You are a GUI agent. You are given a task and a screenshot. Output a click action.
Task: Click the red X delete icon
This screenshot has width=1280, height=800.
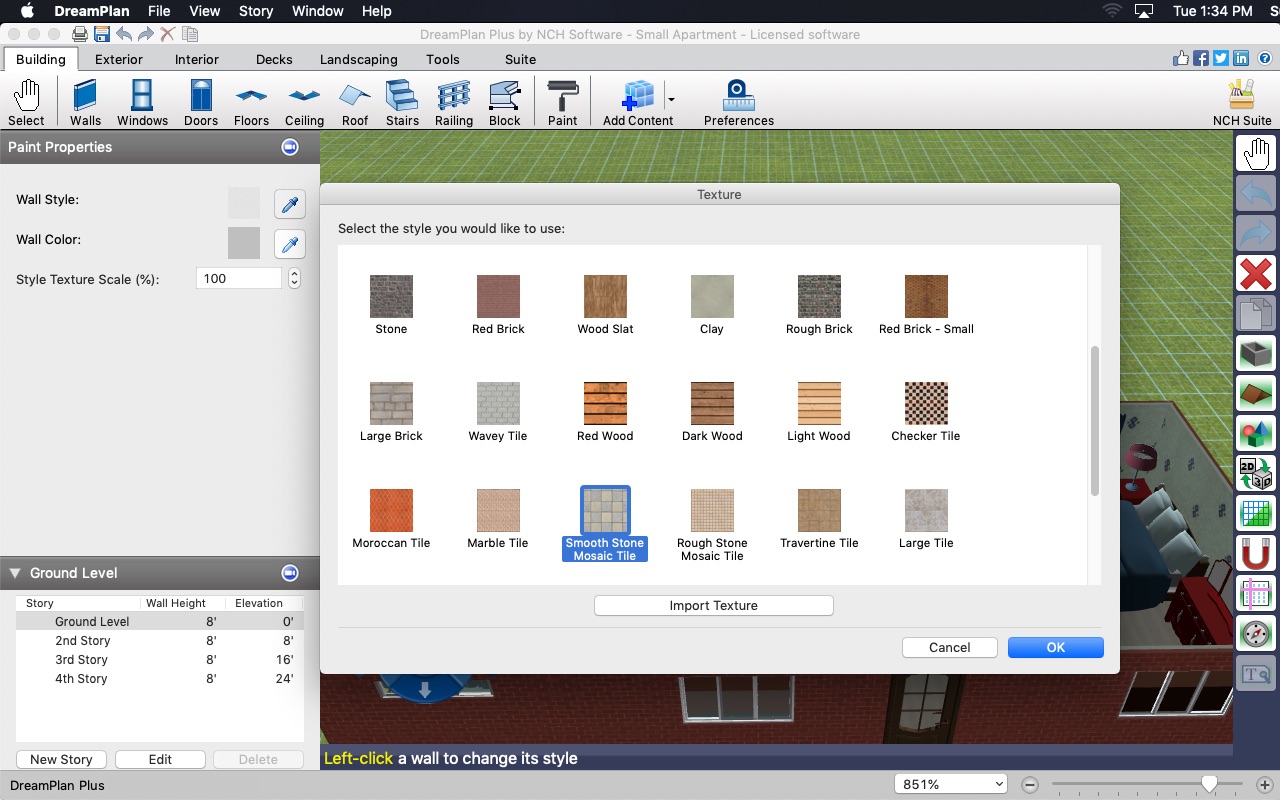tap(1256, 273)
